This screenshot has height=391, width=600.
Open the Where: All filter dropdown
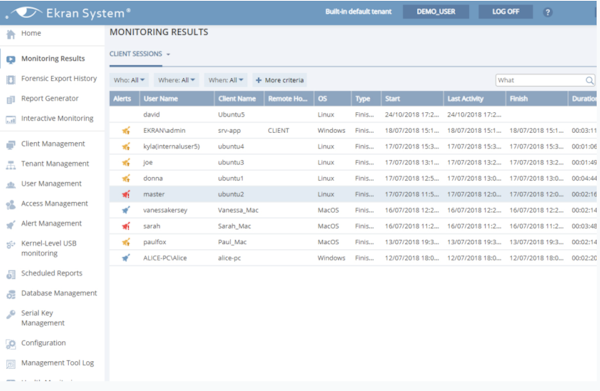[x=176, y=80]
